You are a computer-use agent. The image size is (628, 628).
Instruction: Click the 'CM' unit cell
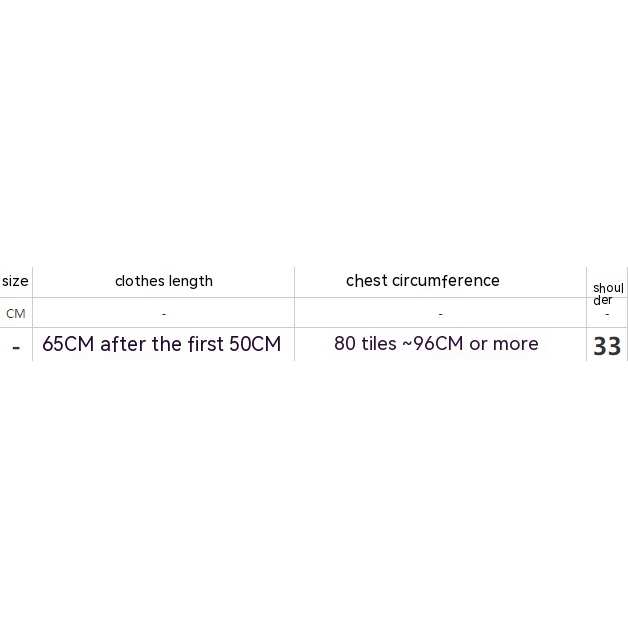[15, 314]
